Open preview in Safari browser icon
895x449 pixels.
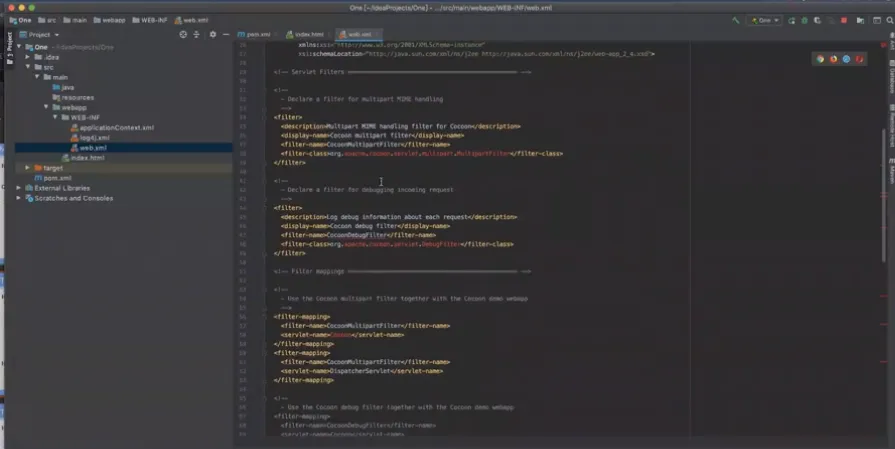point(846,59)
